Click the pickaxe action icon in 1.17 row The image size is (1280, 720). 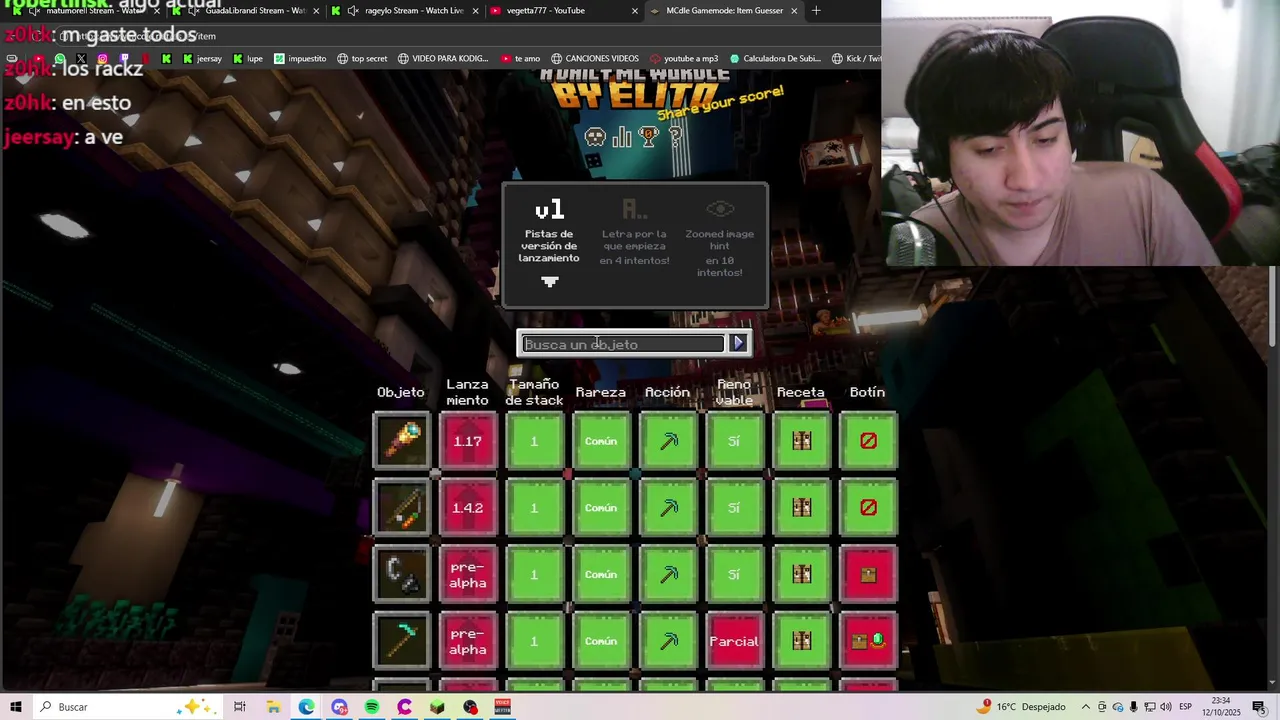[x=668, y=441]
